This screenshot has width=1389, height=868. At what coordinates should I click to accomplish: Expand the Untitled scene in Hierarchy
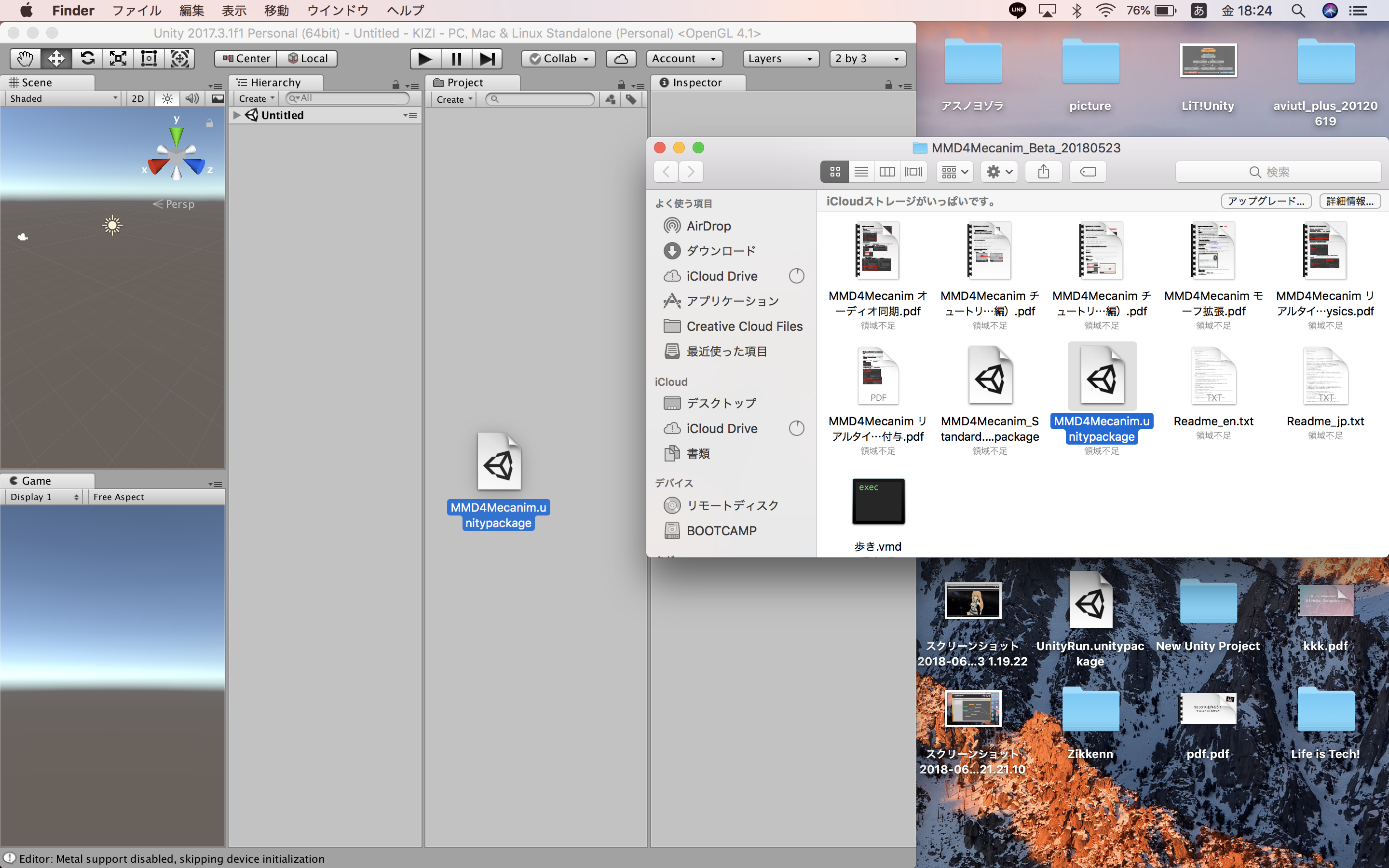click(236, 115)
